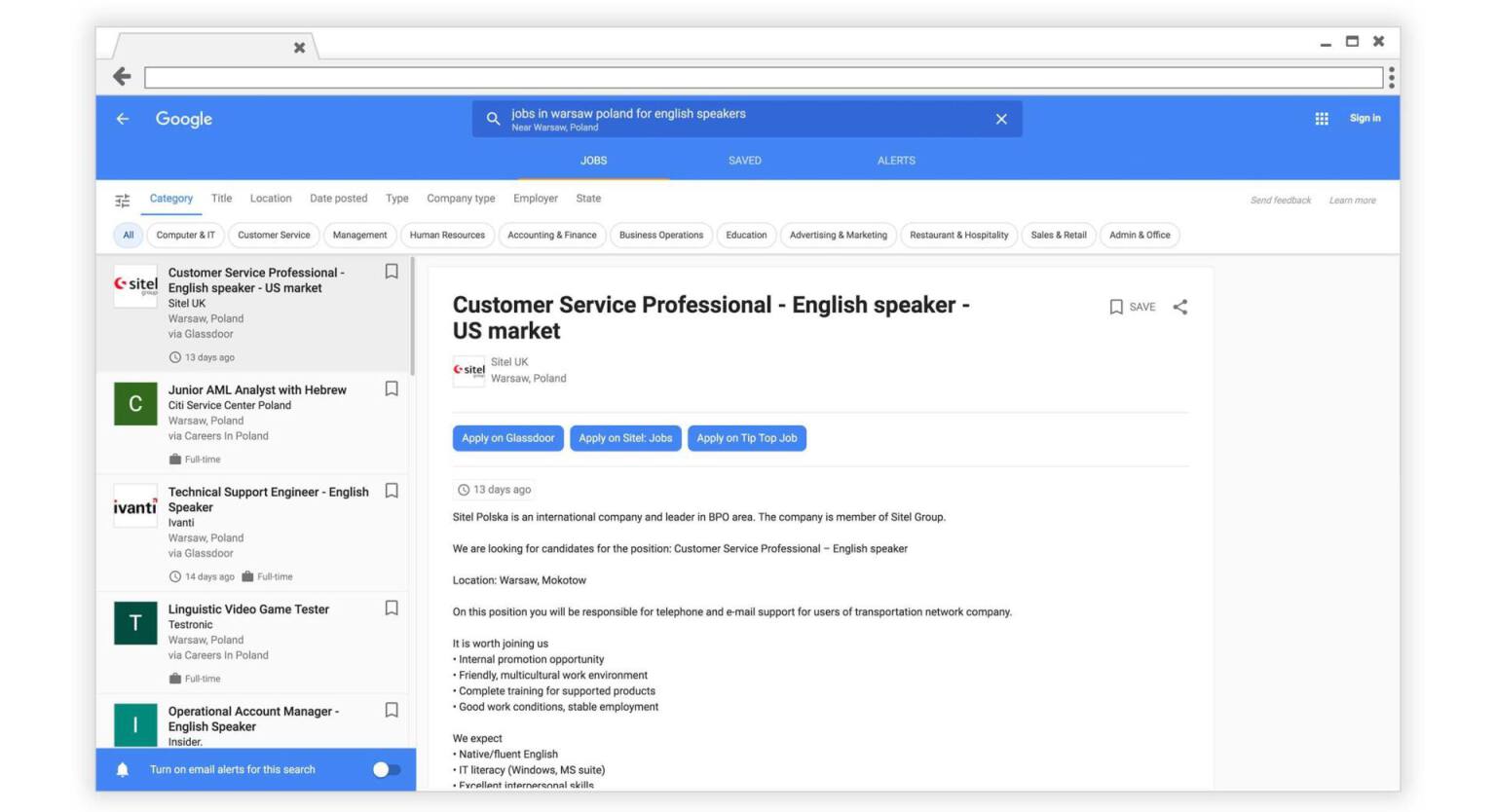
Task: Click Sign in
Action: 1365,119
